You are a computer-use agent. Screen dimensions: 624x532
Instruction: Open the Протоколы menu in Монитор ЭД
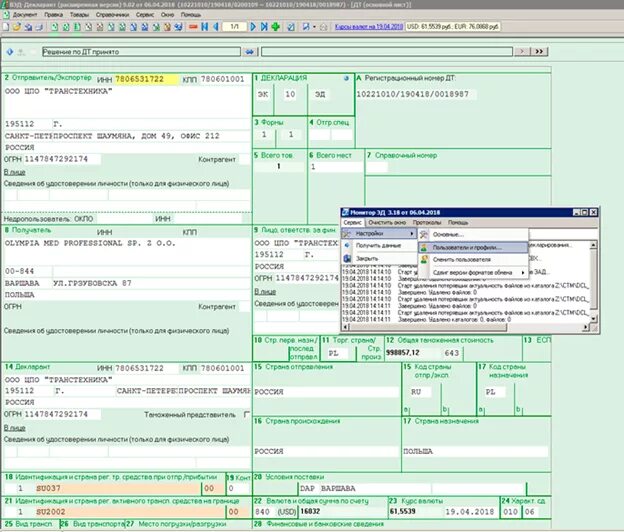pyautogui.click(x=427, y=222)
